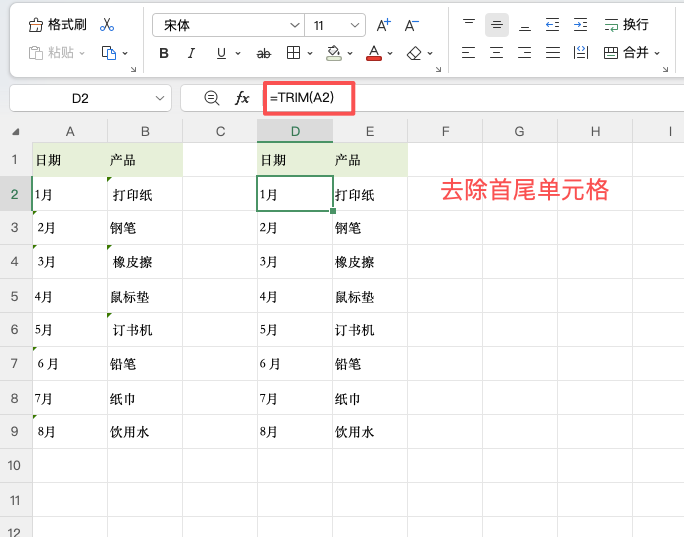This screenshot has width=684, height=537.
Task: Click the Increase indent icon
Action: click(581, 25)
